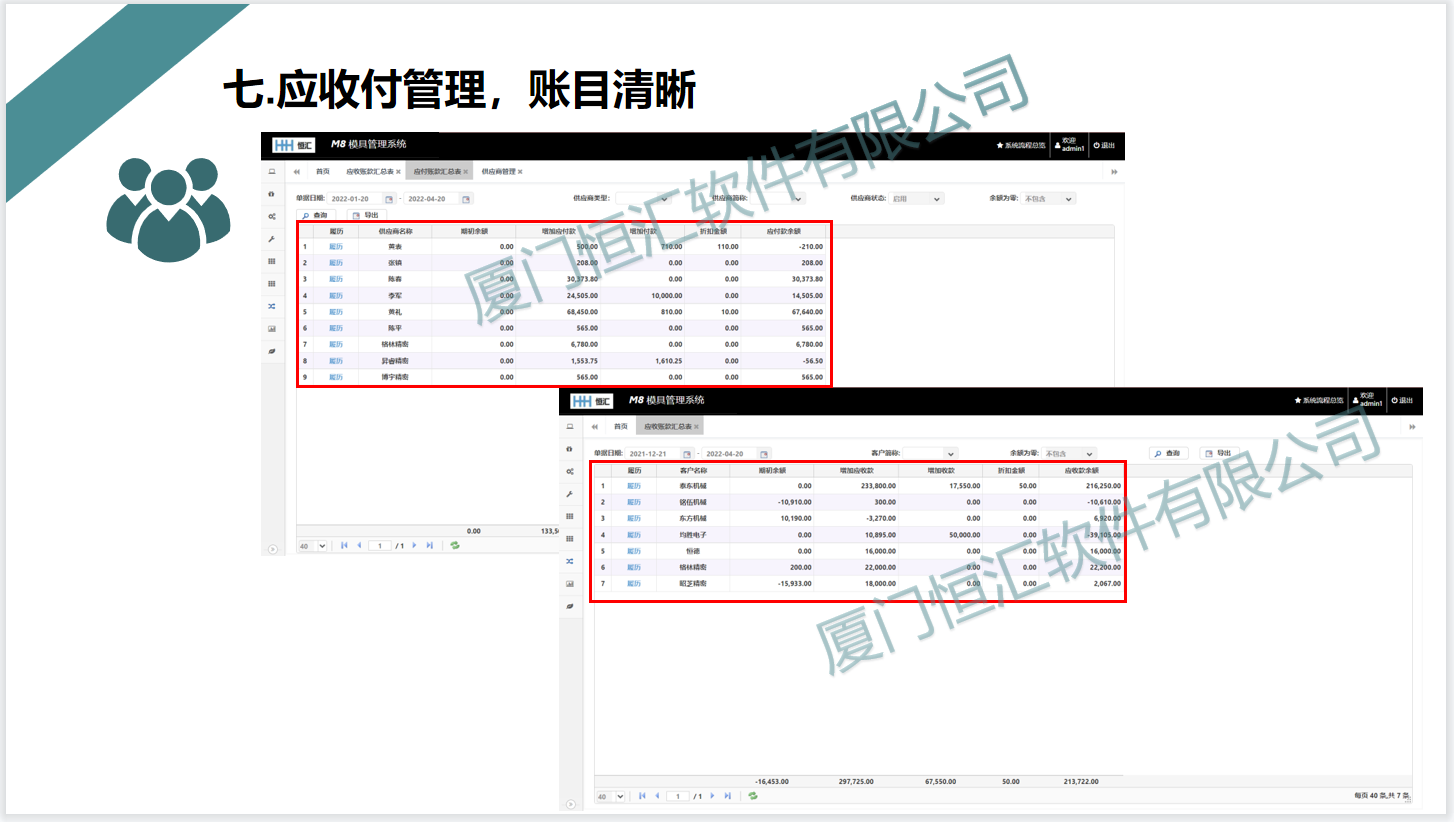Click 查询 button in lower window
Image resolution: width=1454 pixels, height=822 pixels.
pyautogui.click(x=1168, y=453)
